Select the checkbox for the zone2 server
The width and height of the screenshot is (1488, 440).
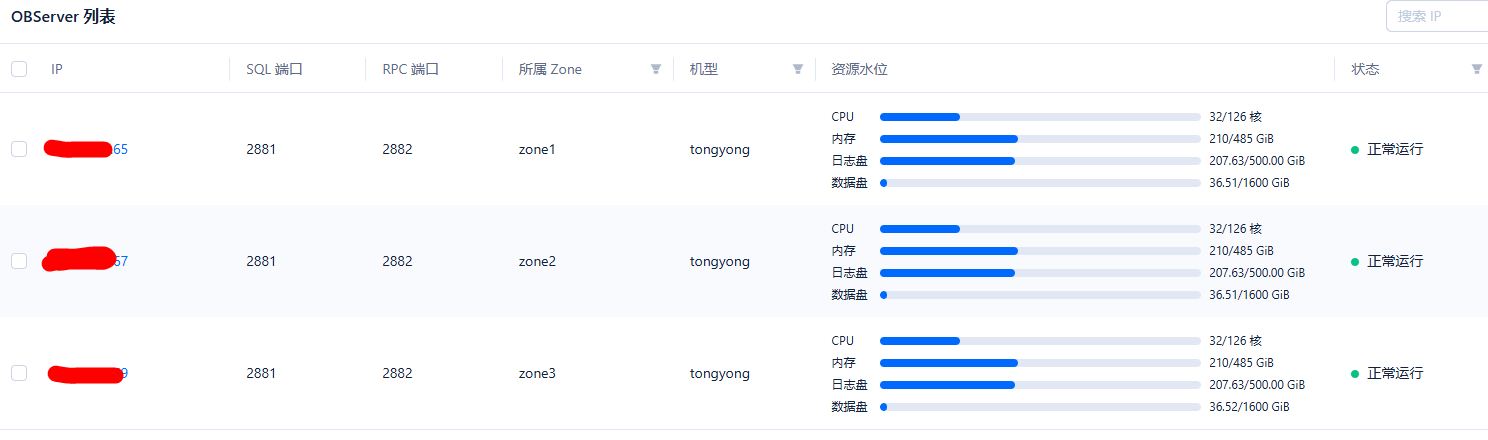(x=19, y=261)
